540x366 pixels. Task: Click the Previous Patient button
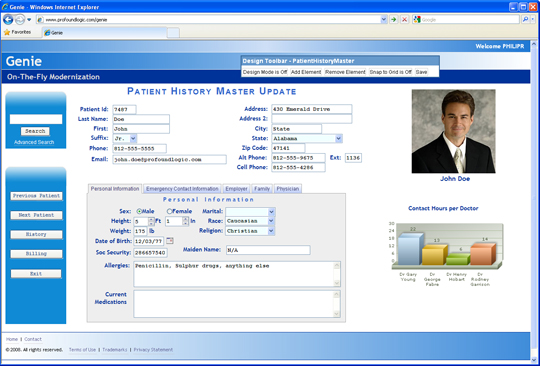tap(36, 196)
